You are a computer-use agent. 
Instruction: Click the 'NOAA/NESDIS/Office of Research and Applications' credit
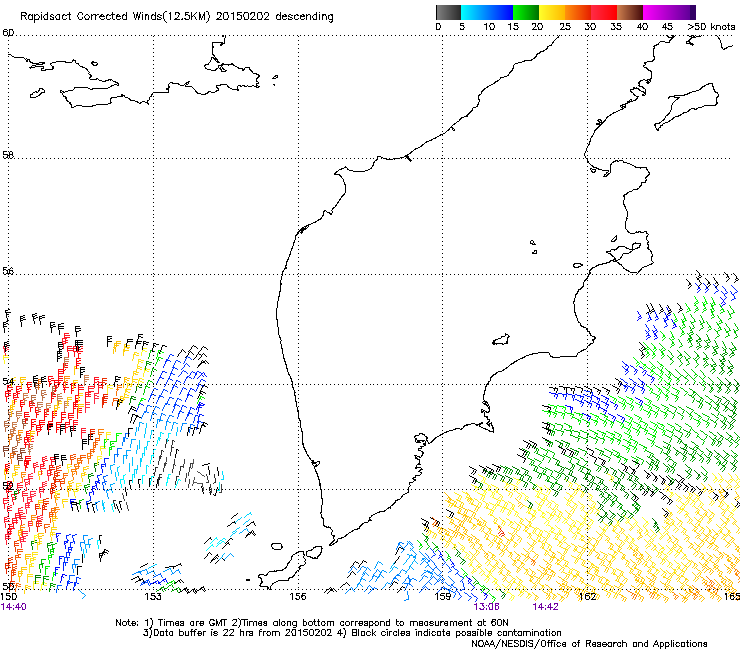(589, 644)
